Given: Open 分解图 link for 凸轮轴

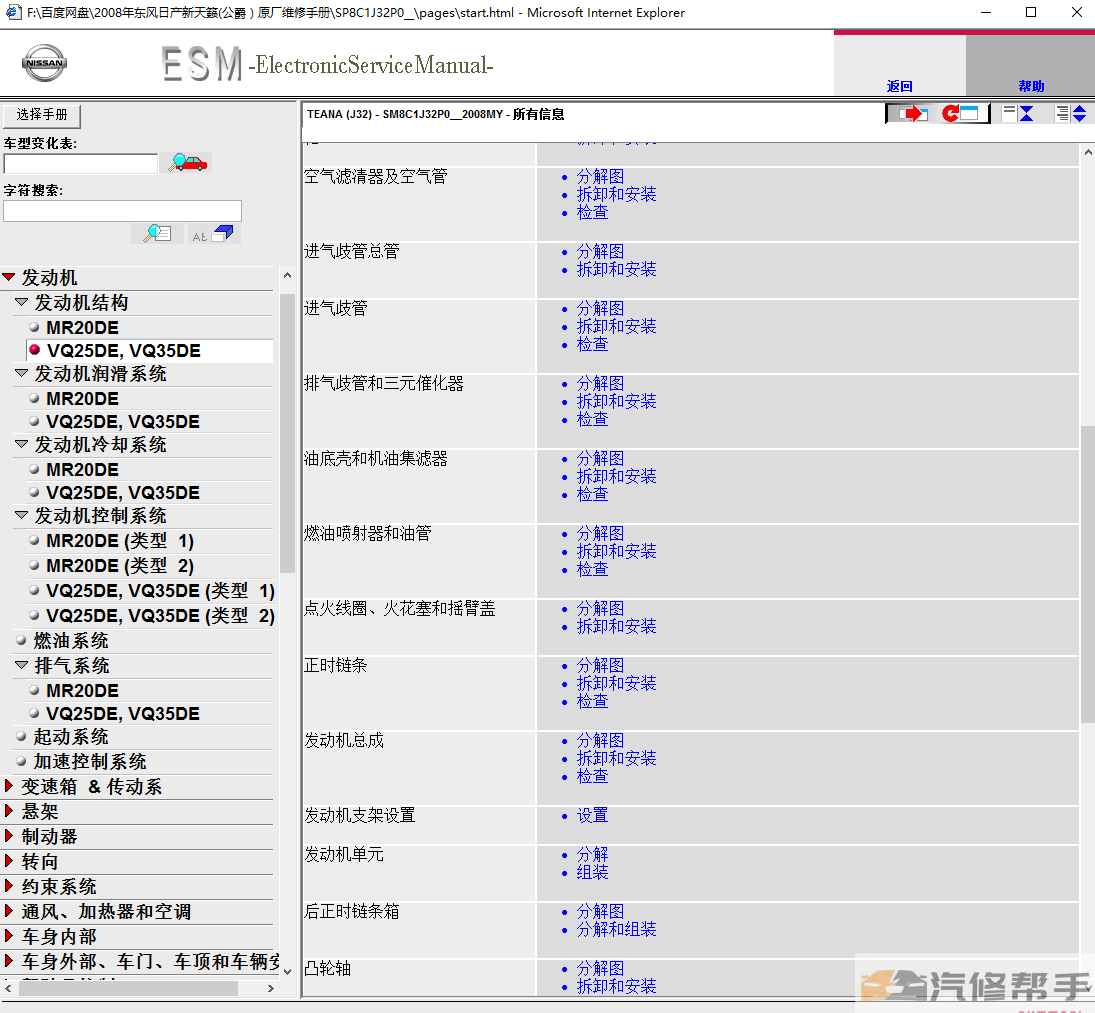Looking at the screenshot, I should (x=600, y=968).
